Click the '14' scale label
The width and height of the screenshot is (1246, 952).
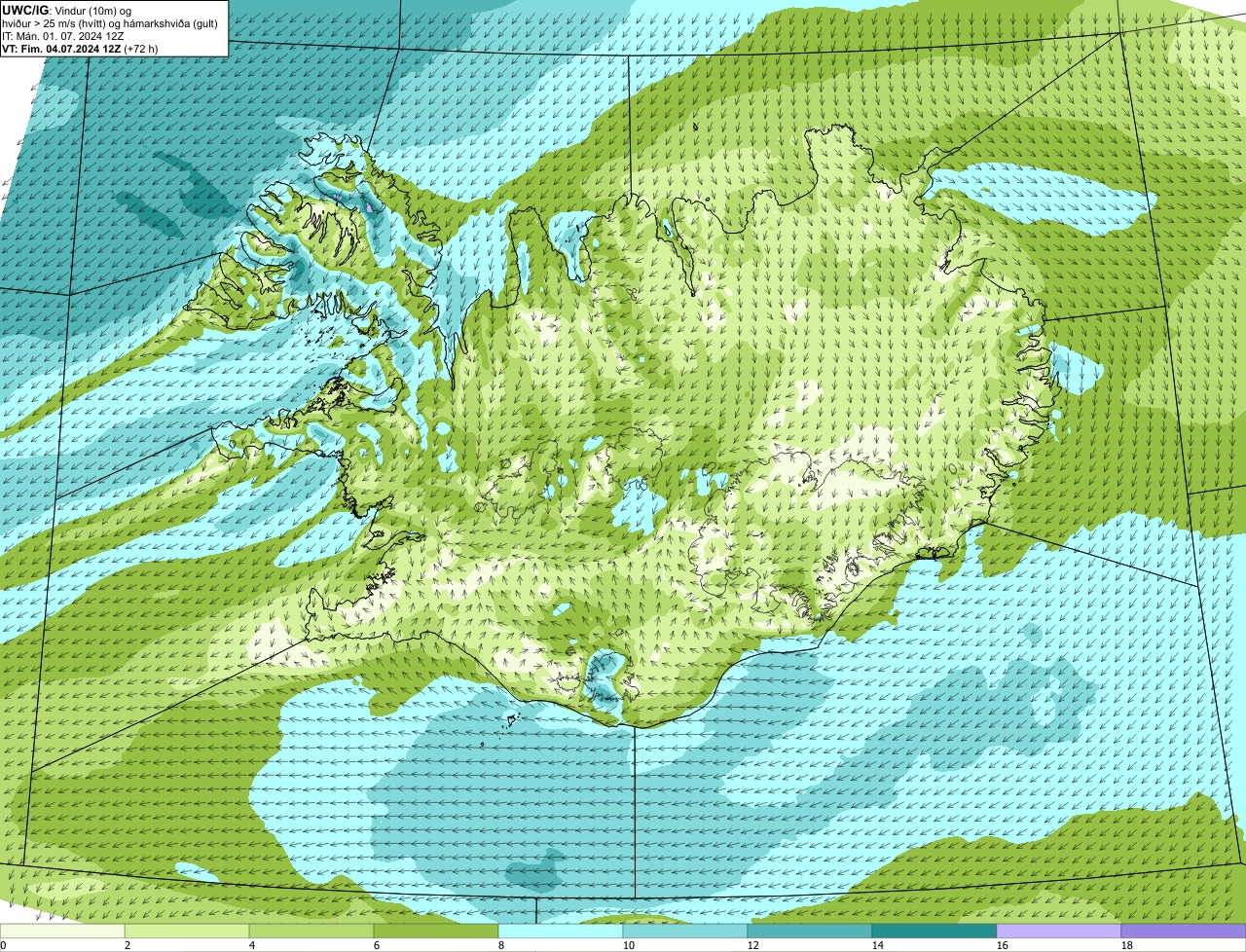pos(878,945)
